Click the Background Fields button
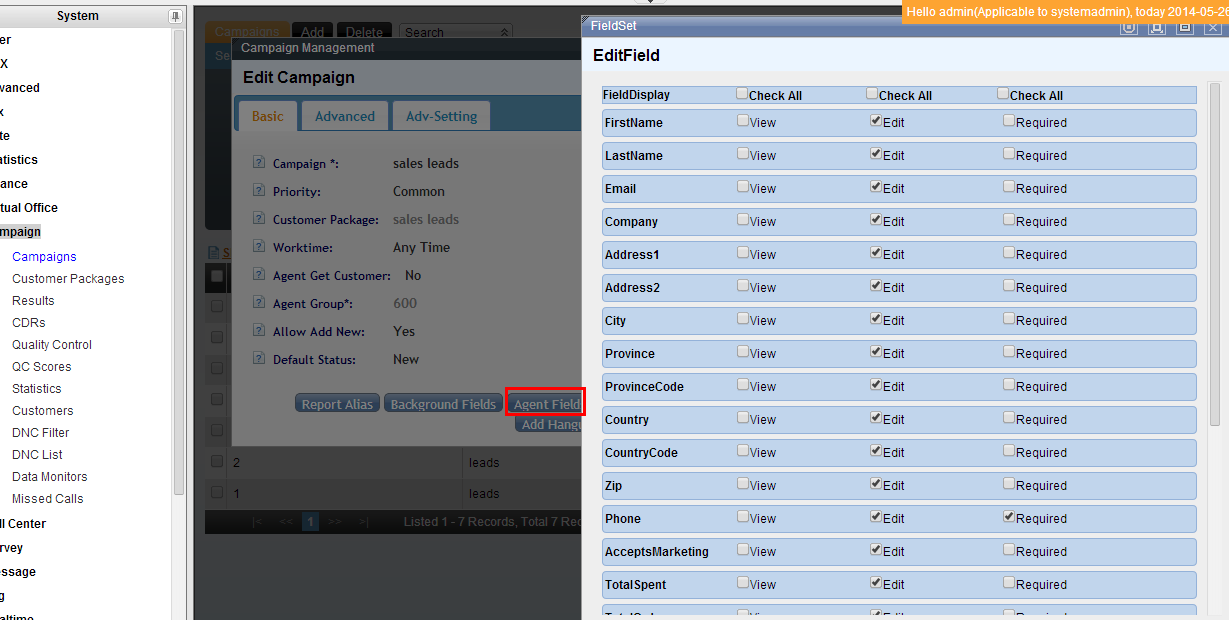 point(443,404)
